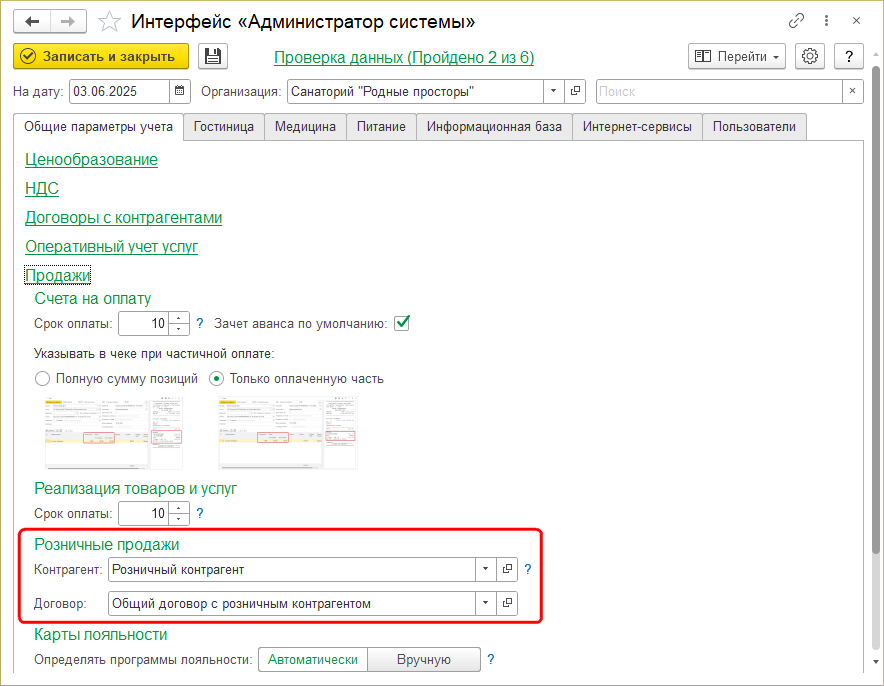Switch to the Гостиница tab
The height and width of the screenshot is (686, 884).
coord(224,127)
